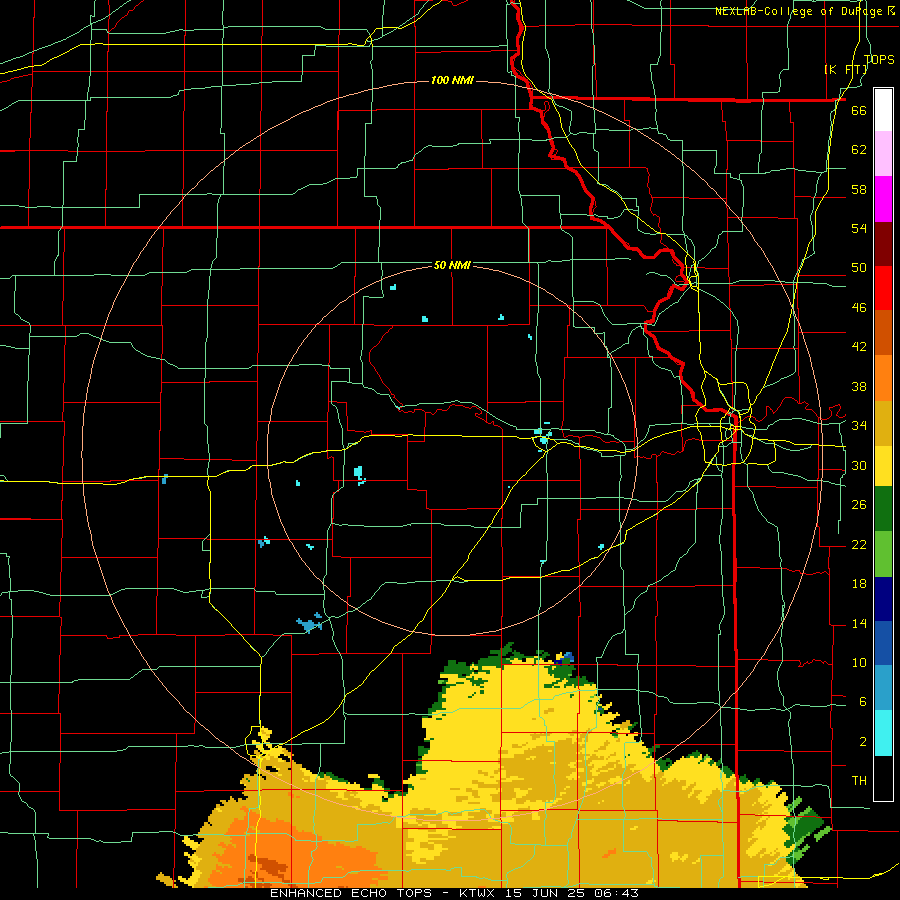Pick the navy blue legend swatch
Screen dimensions: 900x900
click(883, 599)
